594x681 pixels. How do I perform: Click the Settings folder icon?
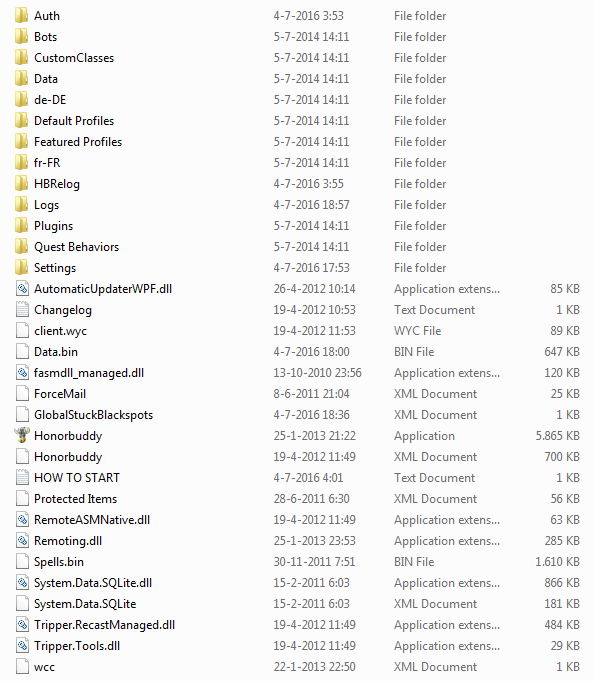[22, 268]
